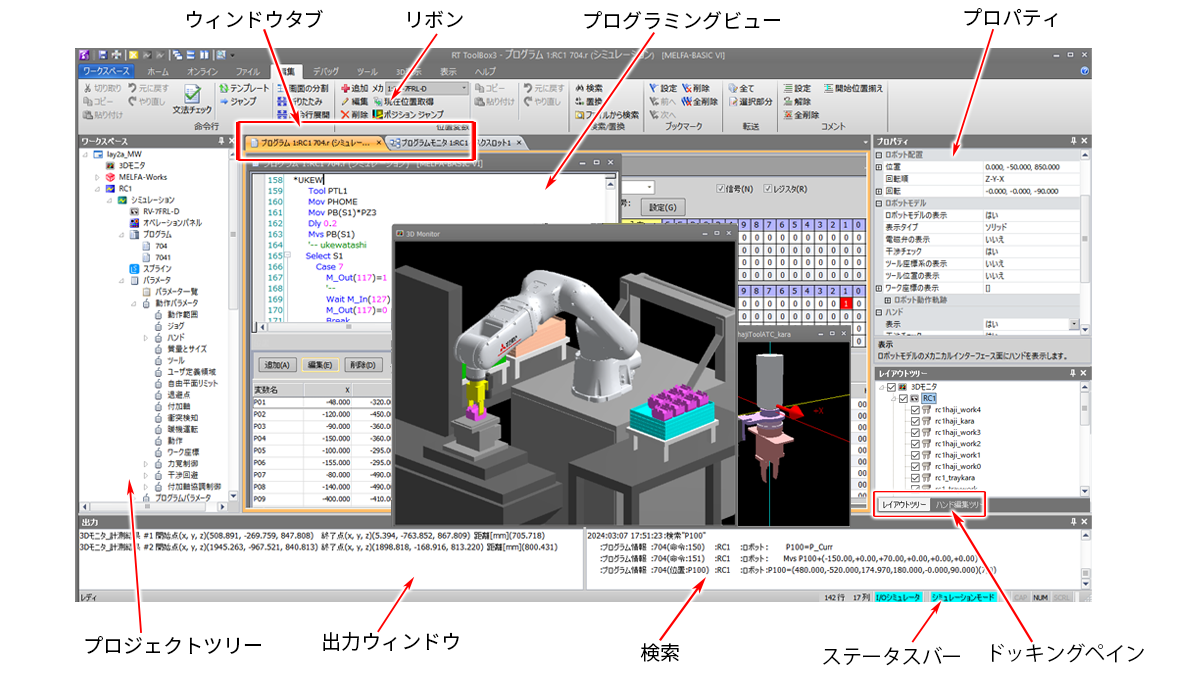The width and height of the screenshot is (1200, 680).
Task: Click 3Dモニタ icon in workspace tree
Action: pyautogui.click(x=110, y=165)
